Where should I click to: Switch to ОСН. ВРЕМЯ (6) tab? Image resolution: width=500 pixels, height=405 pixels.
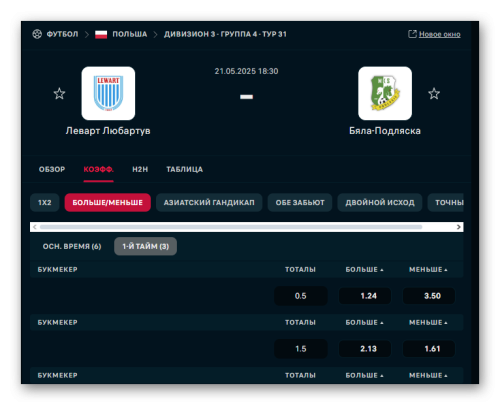coord(72,246)
